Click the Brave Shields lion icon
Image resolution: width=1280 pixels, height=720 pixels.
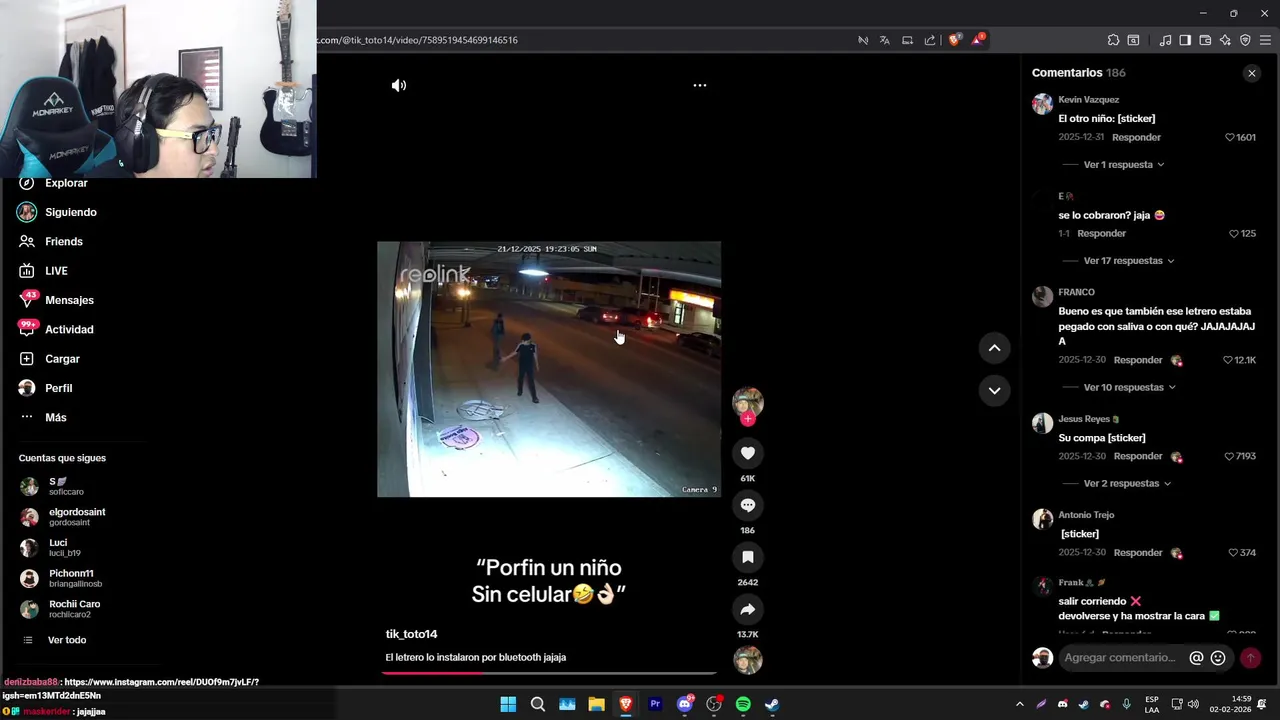coord(954,40)
